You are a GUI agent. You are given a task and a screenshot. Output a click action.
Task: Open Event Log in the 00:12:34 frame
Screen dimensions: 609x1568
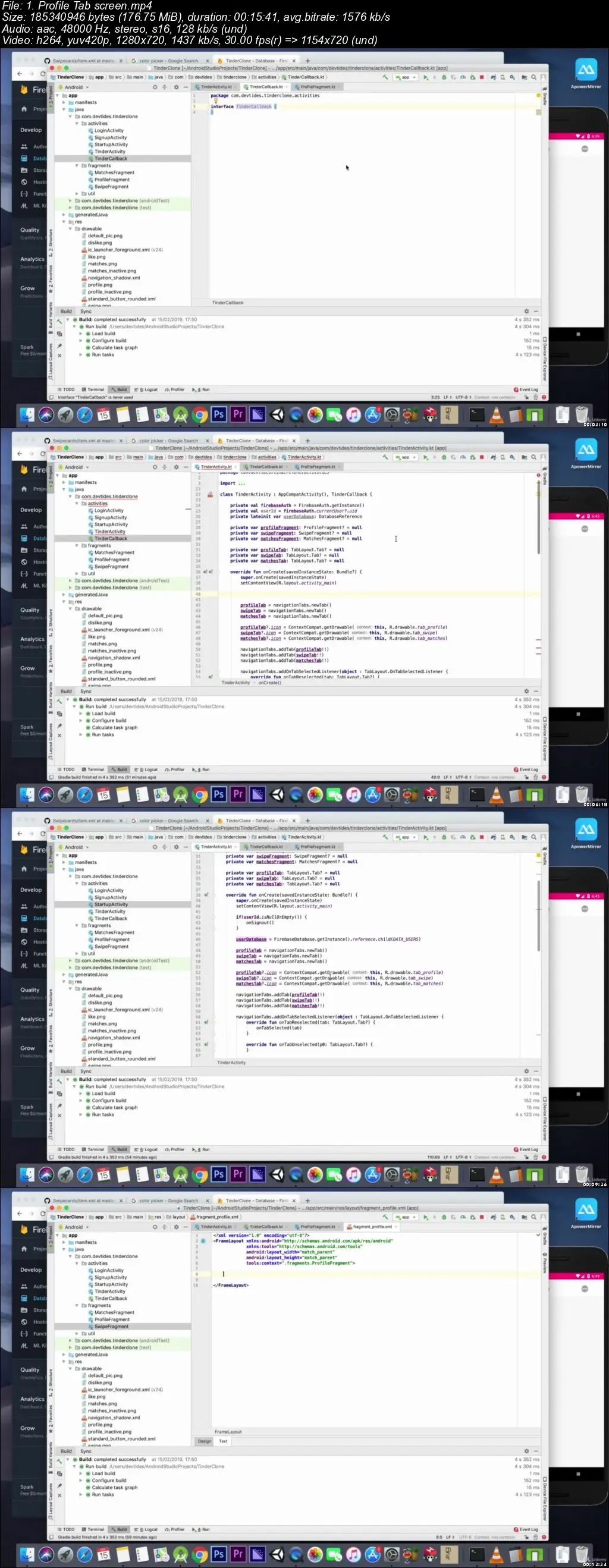pos(526,1529)
